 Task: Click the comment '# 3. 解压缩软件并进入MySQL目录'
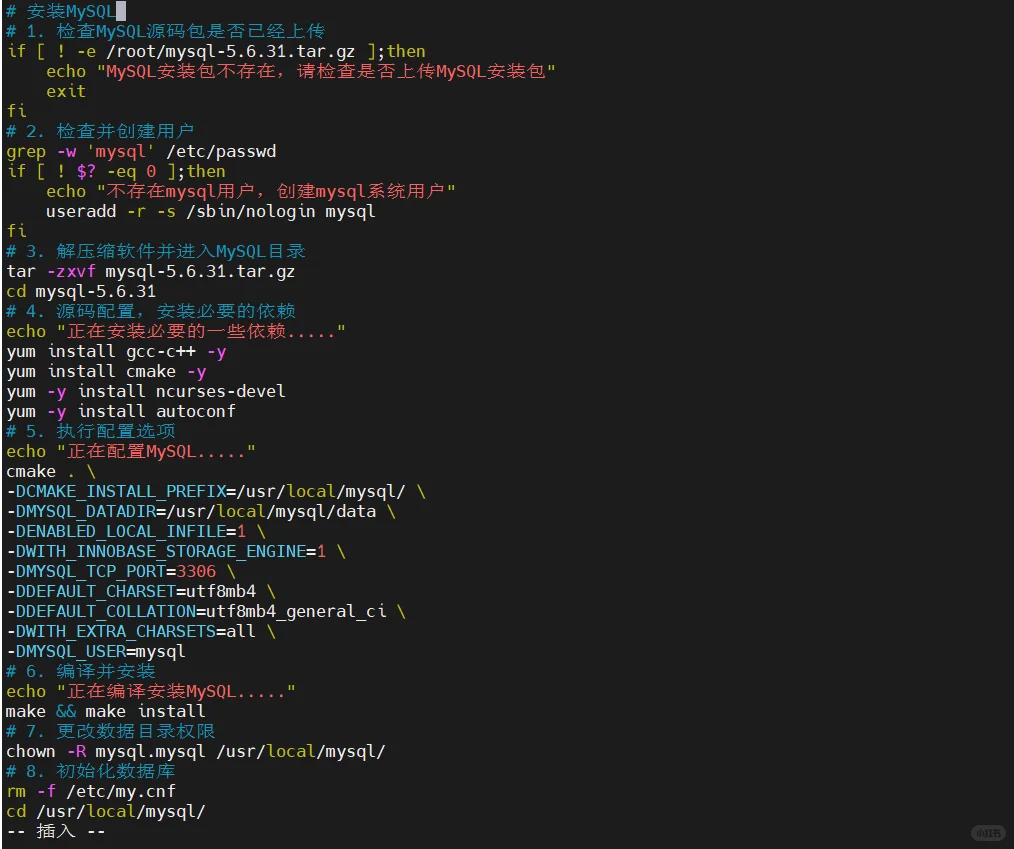pos(156,251)
